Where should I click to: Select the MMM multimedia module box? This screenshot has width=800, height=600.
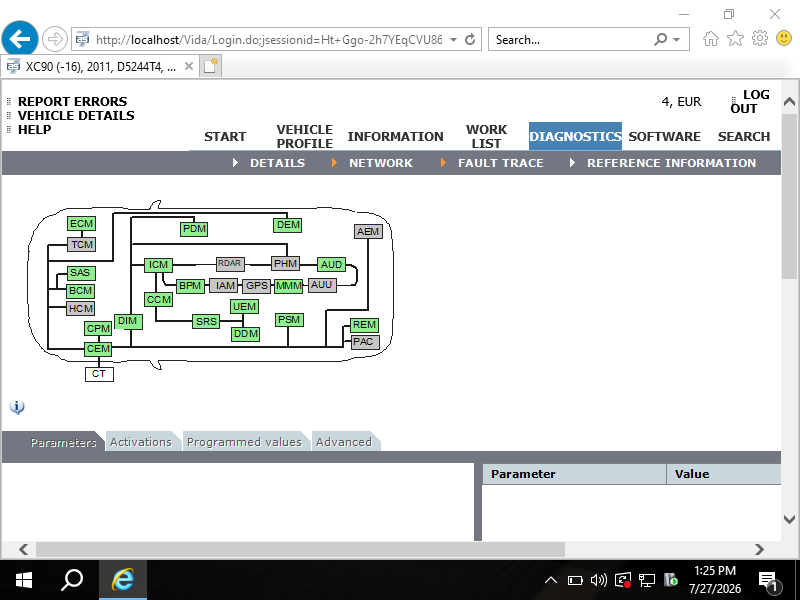pyautogui.click(x=288, y=286)
